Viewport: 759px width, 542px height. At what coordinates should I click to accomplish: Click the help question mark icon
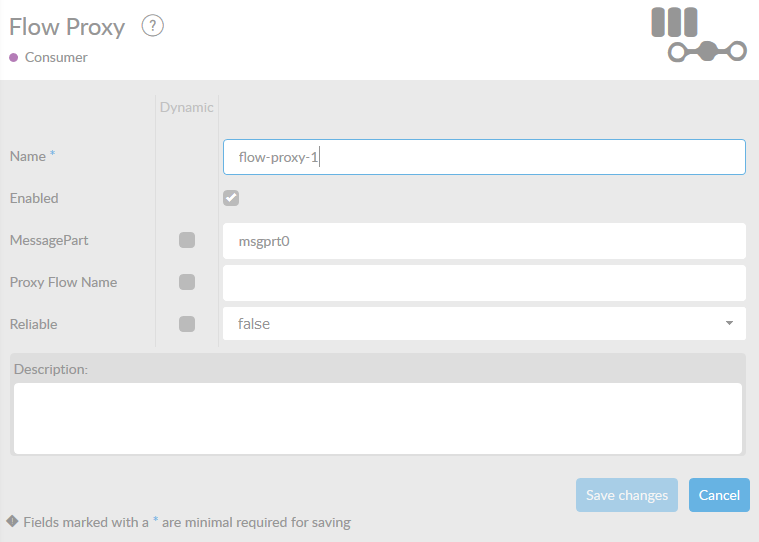[152, 26]
